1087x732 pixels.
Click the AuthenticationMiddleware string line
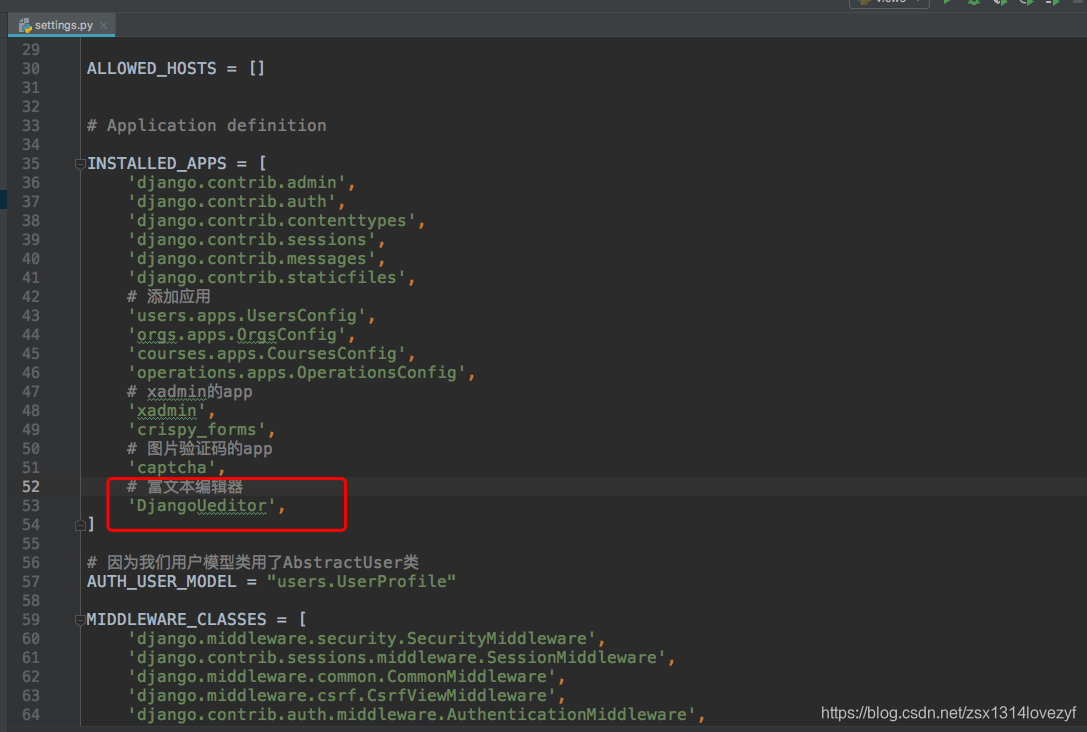(411, 715)
